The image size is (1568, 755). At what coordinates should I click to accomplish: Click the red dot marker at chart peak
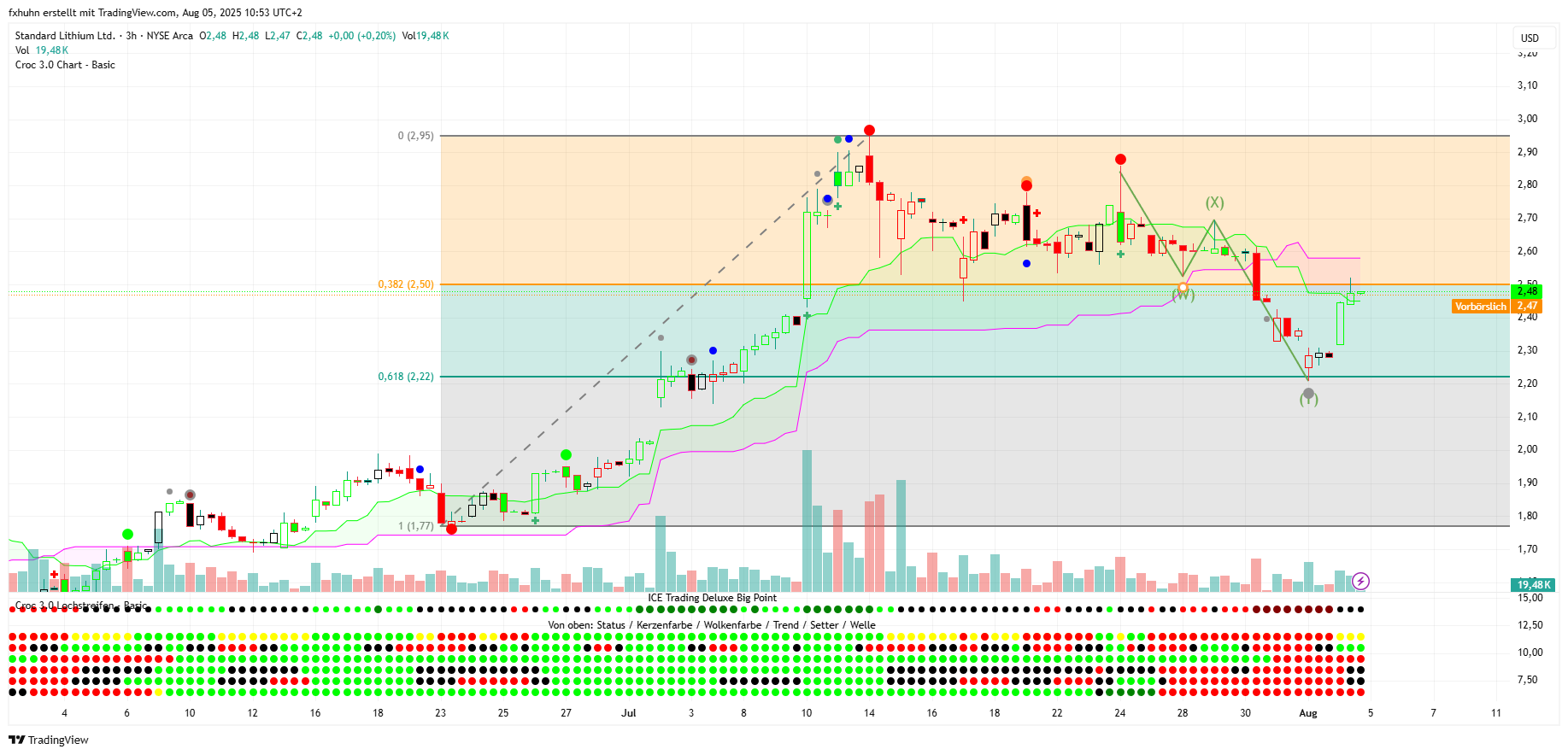point(869,131)
